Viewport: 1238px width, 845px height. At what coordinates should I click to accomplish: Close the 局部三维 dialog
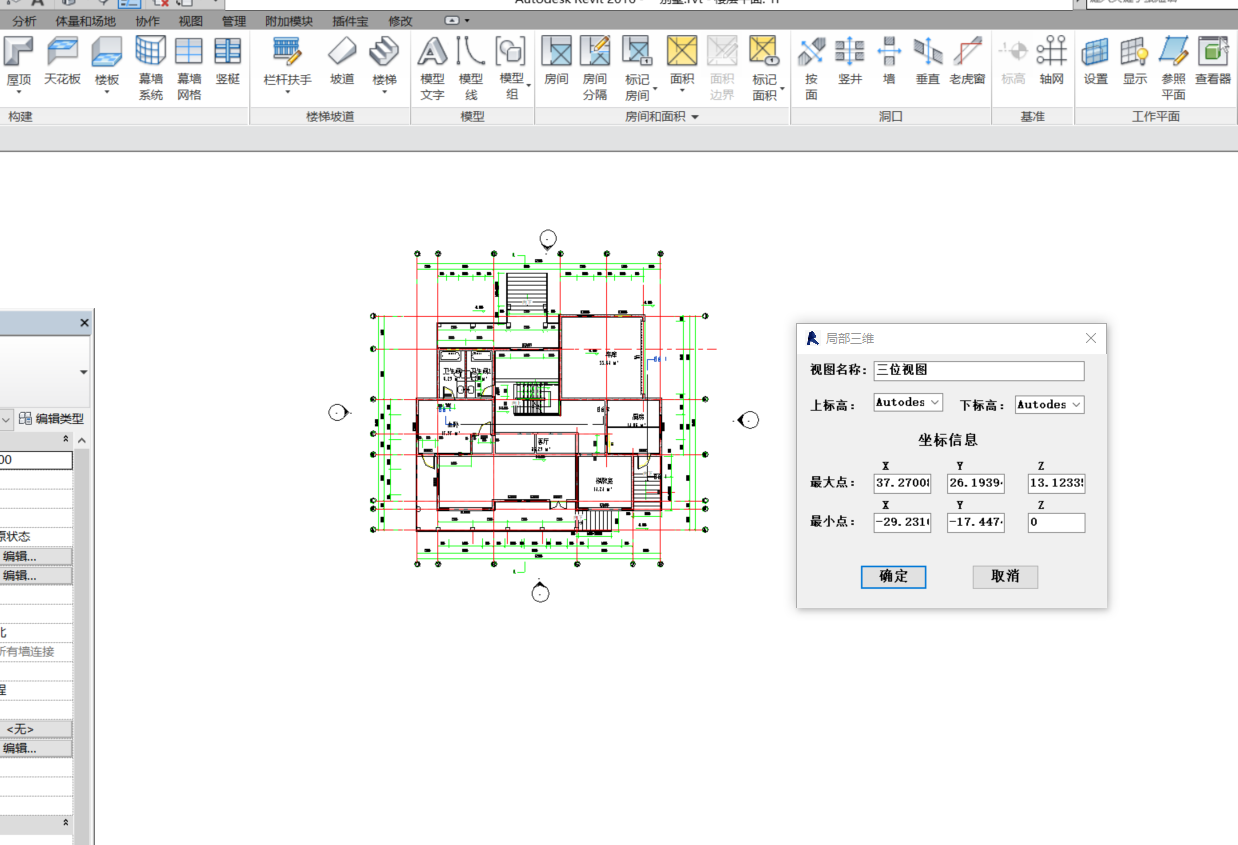click(1091, 339)
